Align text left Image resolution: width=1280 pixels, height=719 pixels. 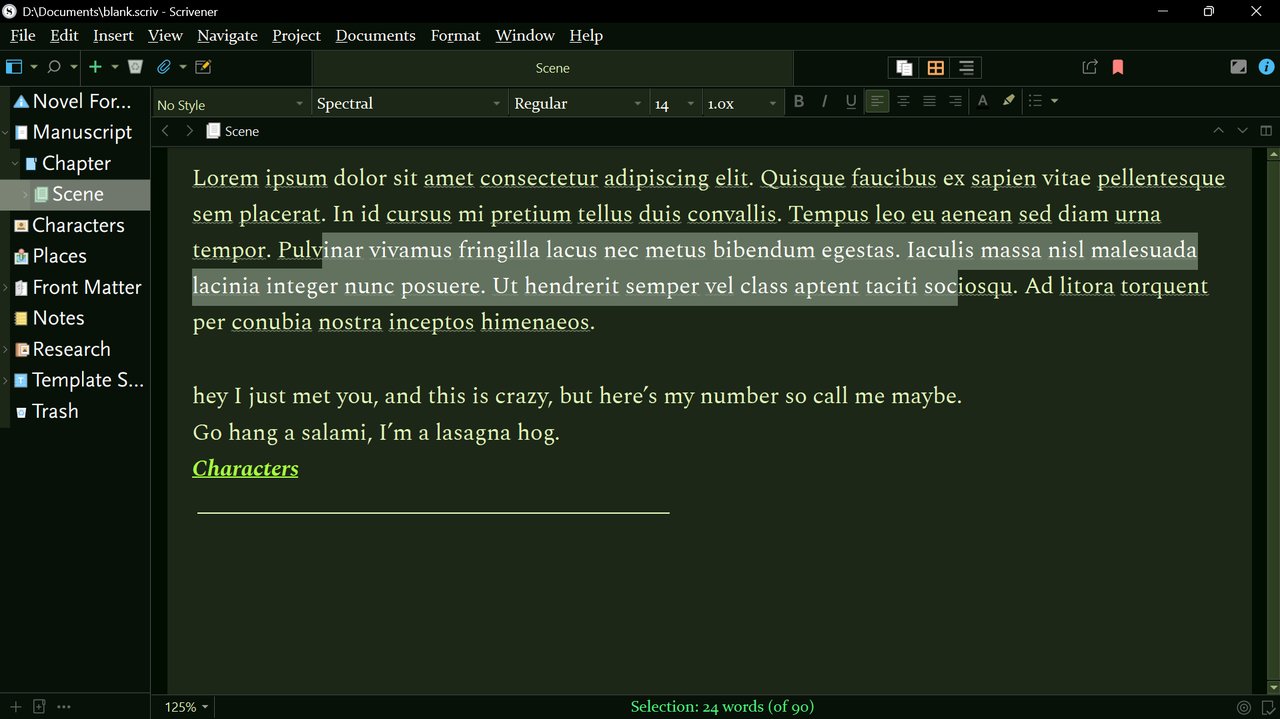(877, 101)
